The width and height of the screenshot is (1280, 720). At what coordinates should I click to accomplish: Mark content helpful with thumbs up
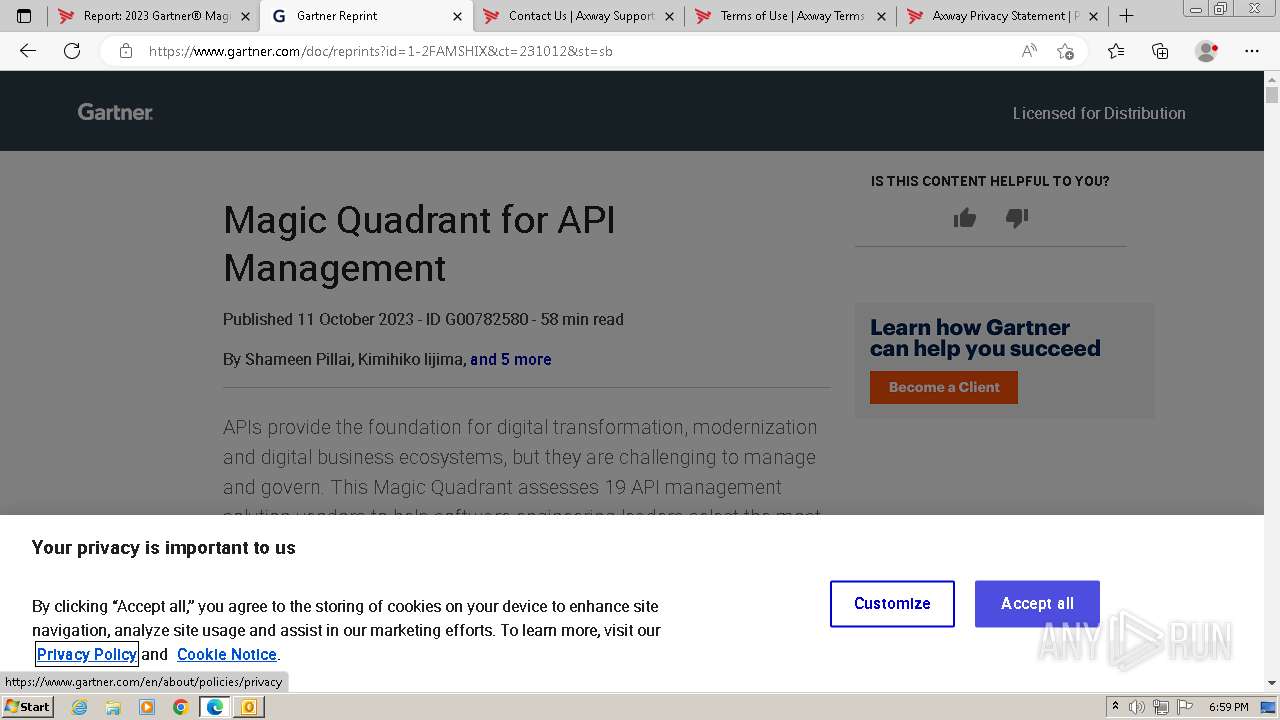(x=965, y=218)
